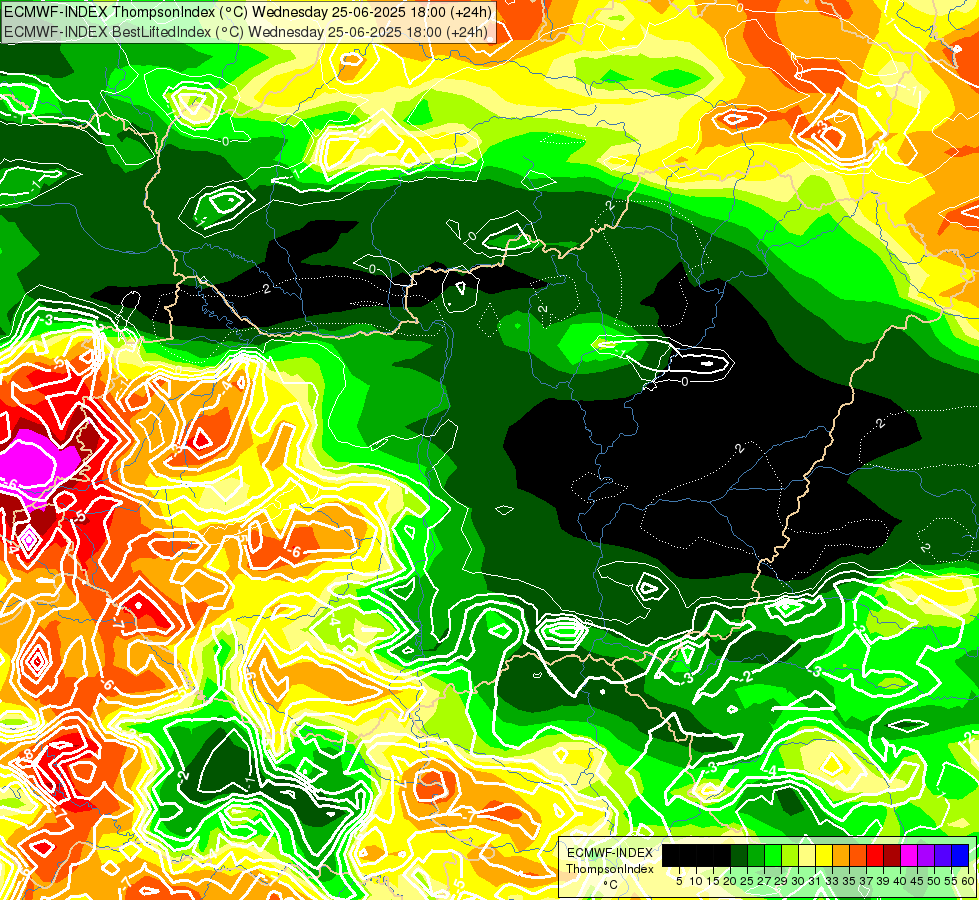Select the indigo legend swatch (50–55)

(x=943, y=855)
